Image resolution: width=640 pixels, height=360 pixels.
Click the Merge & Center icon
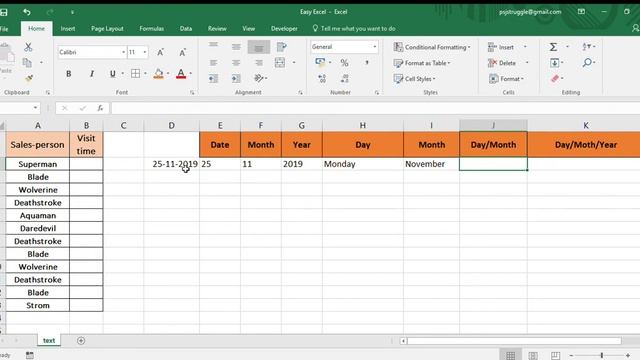(x=280, y=62)
